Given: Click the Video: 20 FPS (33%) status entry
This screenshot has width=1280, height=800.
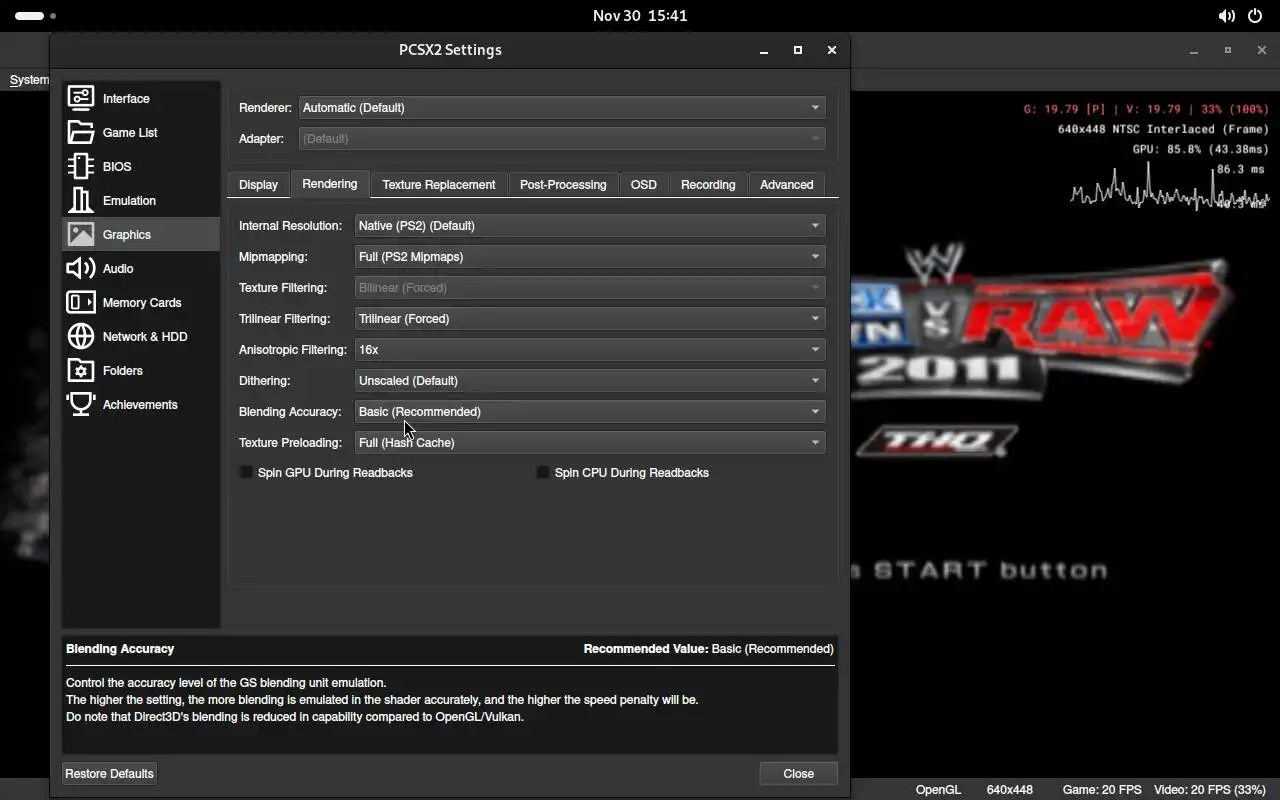Looking at the screenshot, I should pos(1210,789).
